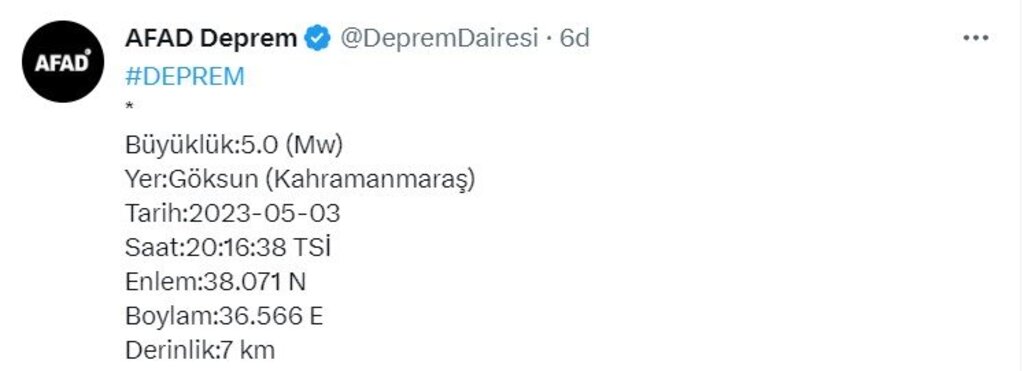1024x371 pixels.
Task: Open the three-dot more options menu
Action: 976,39
